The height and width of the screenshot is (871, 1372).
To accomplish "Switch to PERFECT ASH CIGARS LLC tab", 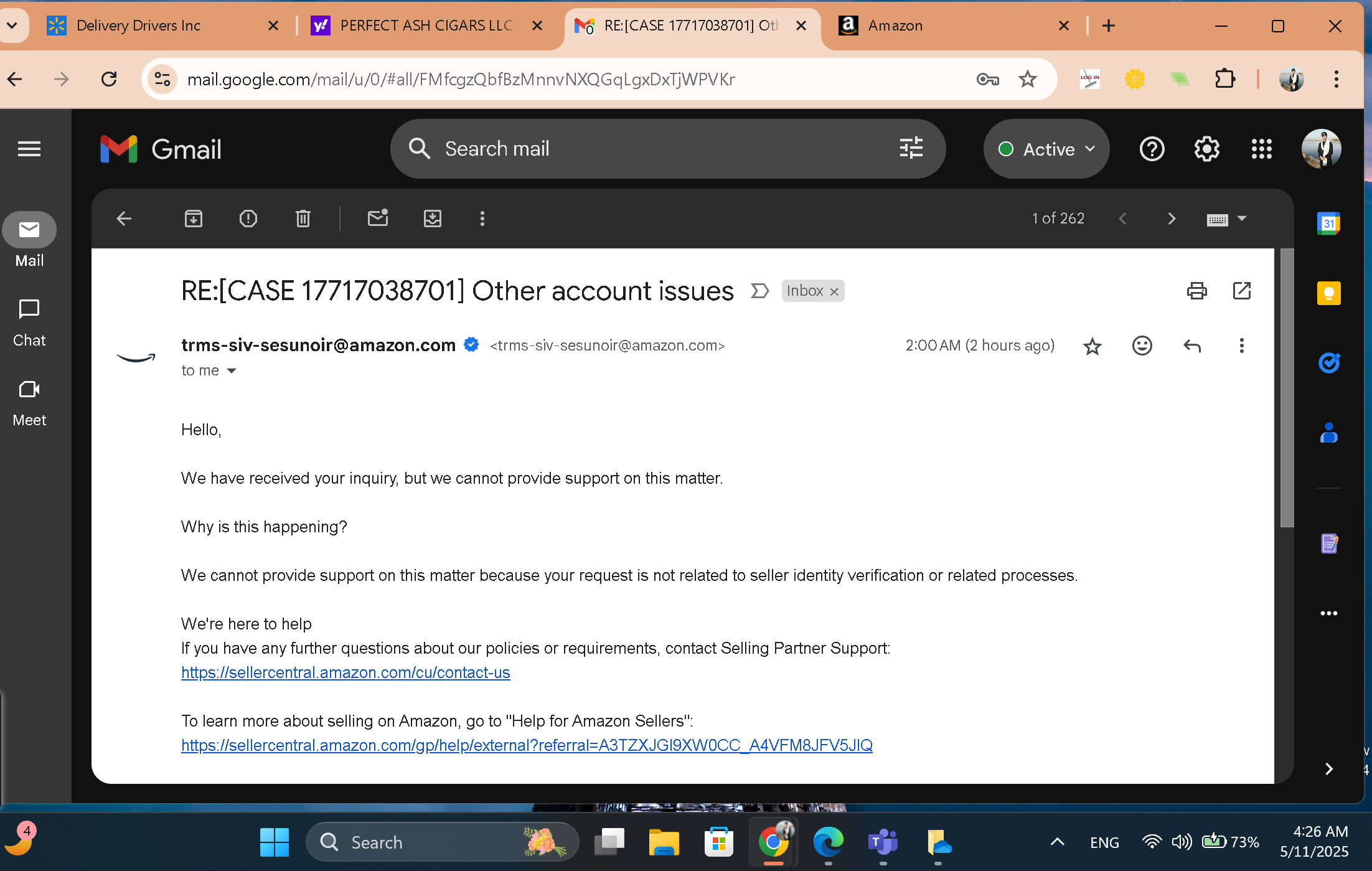I will pyautogui.click(x=428, y=26).
